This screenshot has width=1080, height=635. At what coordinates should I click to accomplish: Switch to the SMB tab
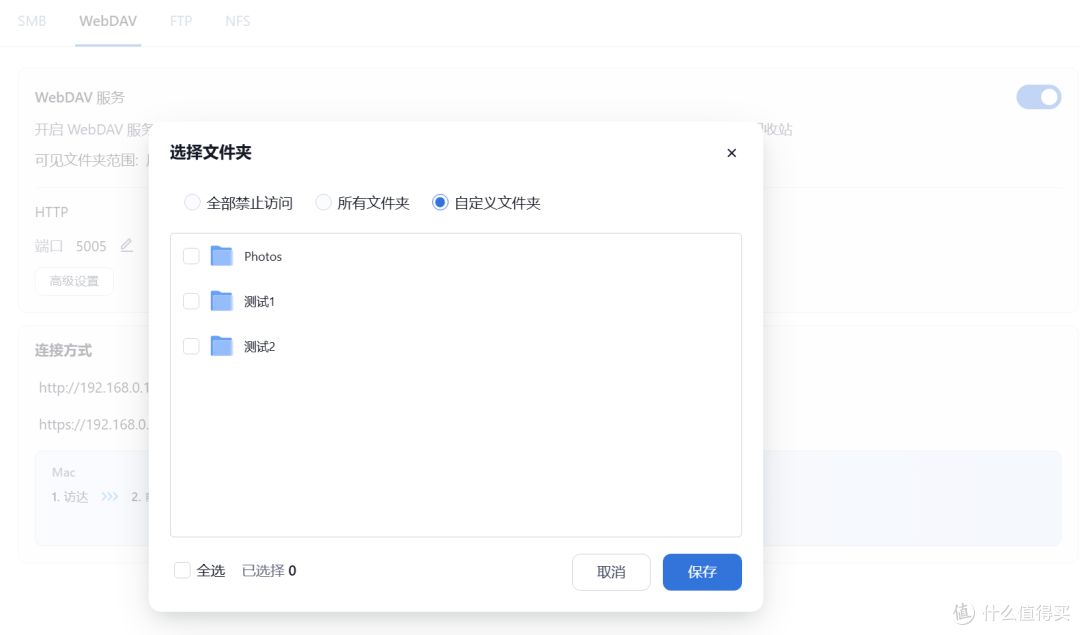[31, 20]
